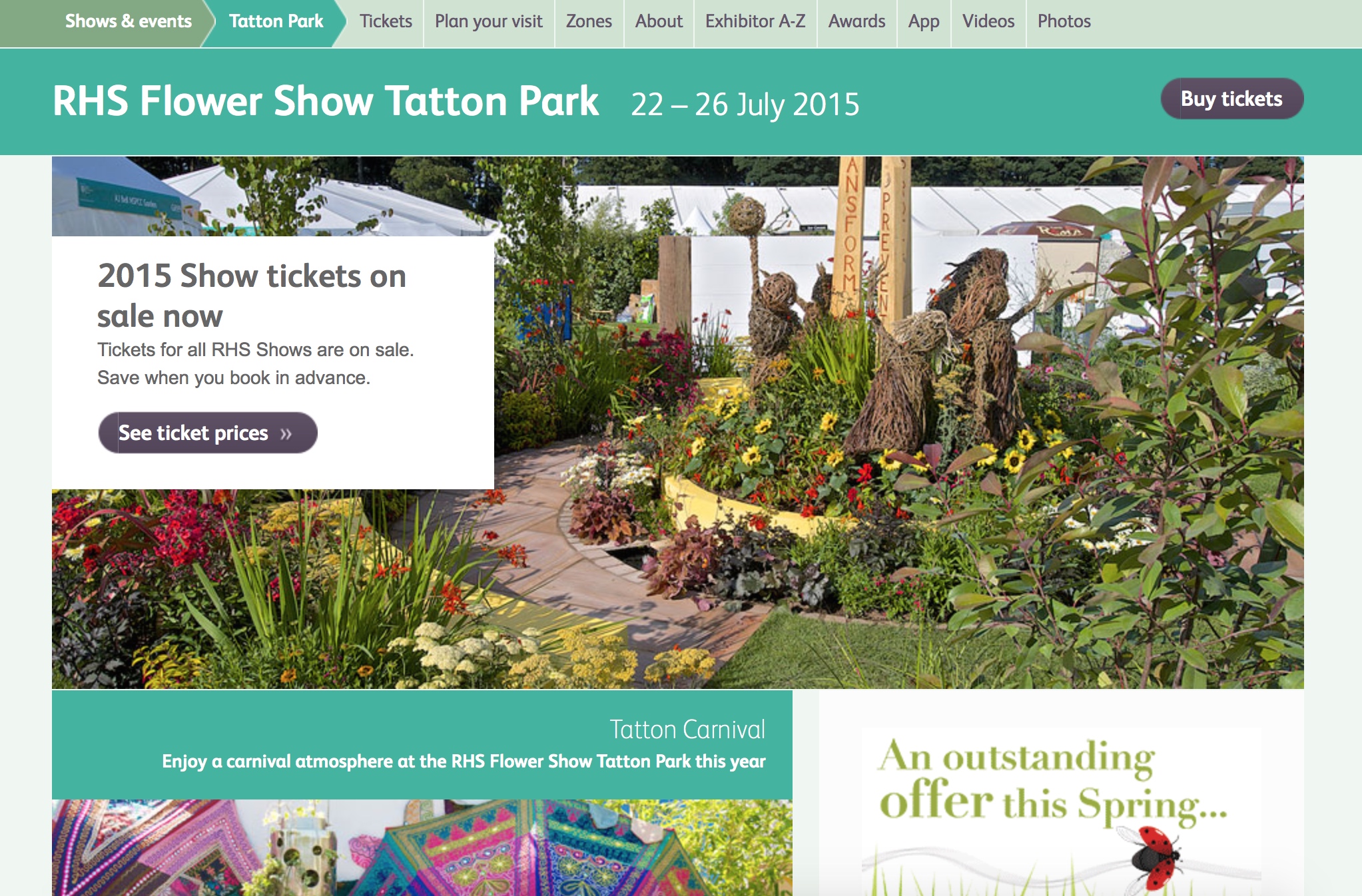Click the colorful carnival umbrella image
Image resolution: width=1362 pixels, height=896 pixels.
coord(422,847)
